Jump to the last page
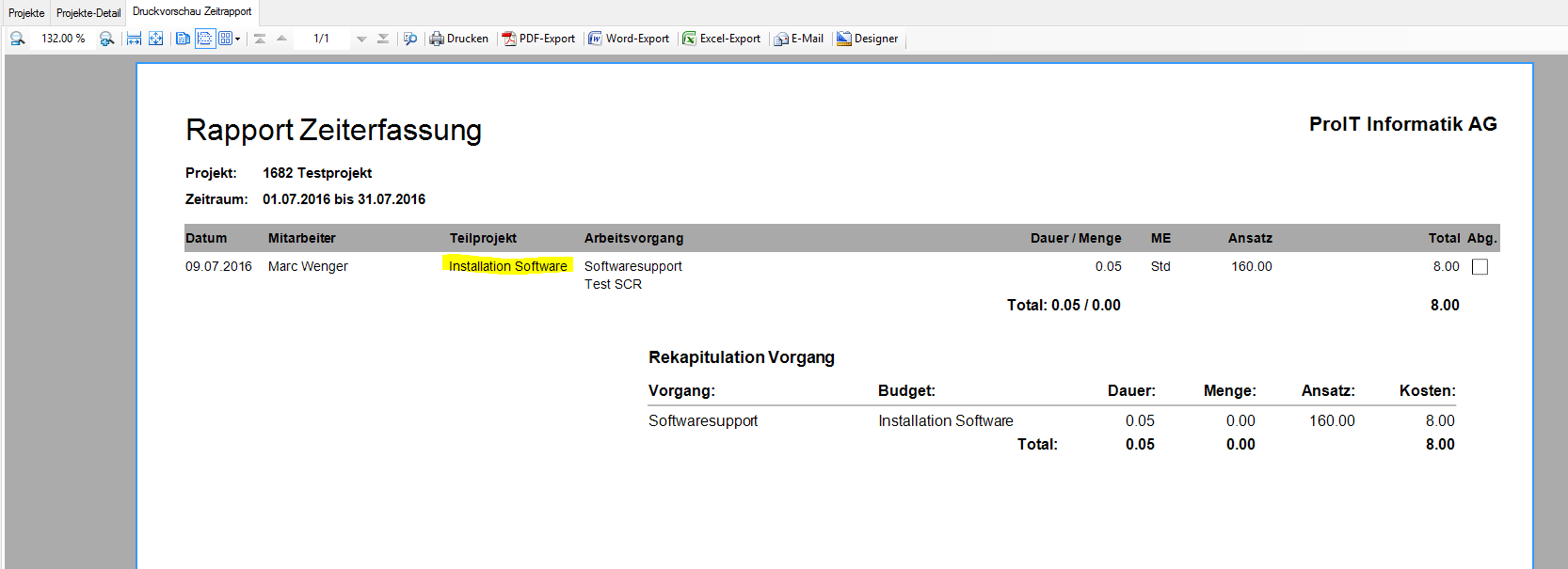Screen dimensions: 1568x569 point(383,39)
